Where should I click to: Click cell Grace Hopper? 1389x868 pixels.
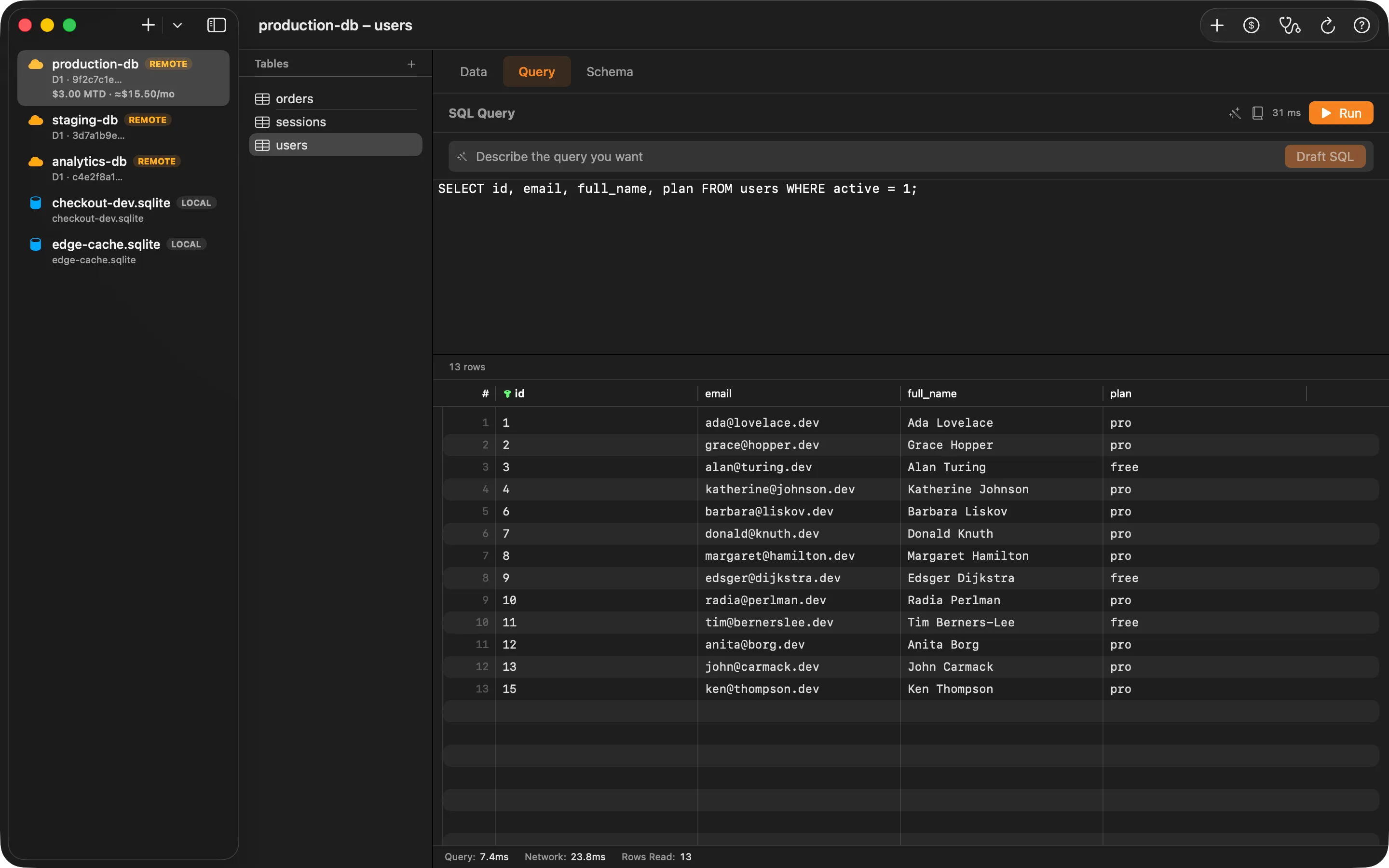tap(950, 445)
